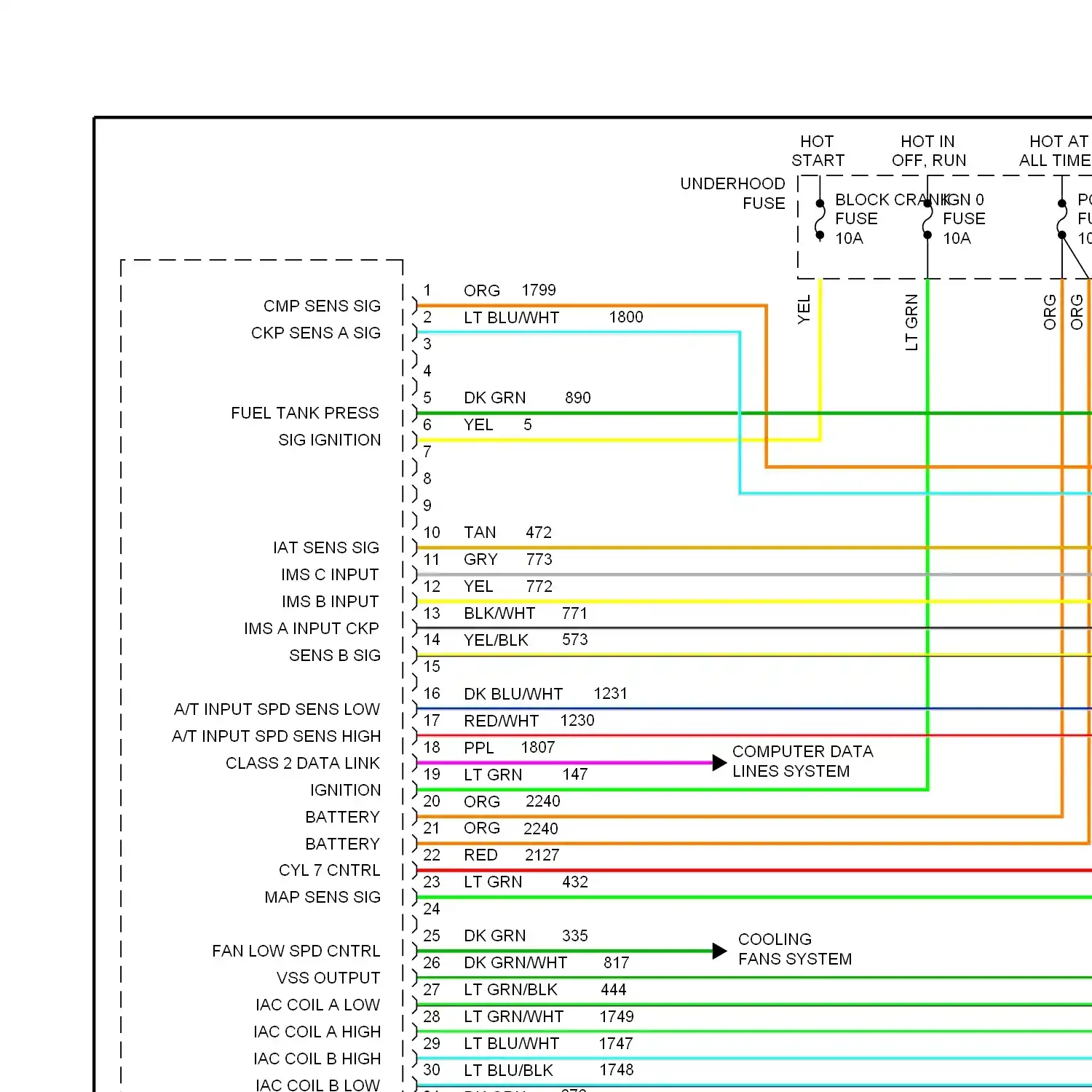Screen dimensions: 1092x1092
Task: Click connector pin number 9
Action: 427,505
